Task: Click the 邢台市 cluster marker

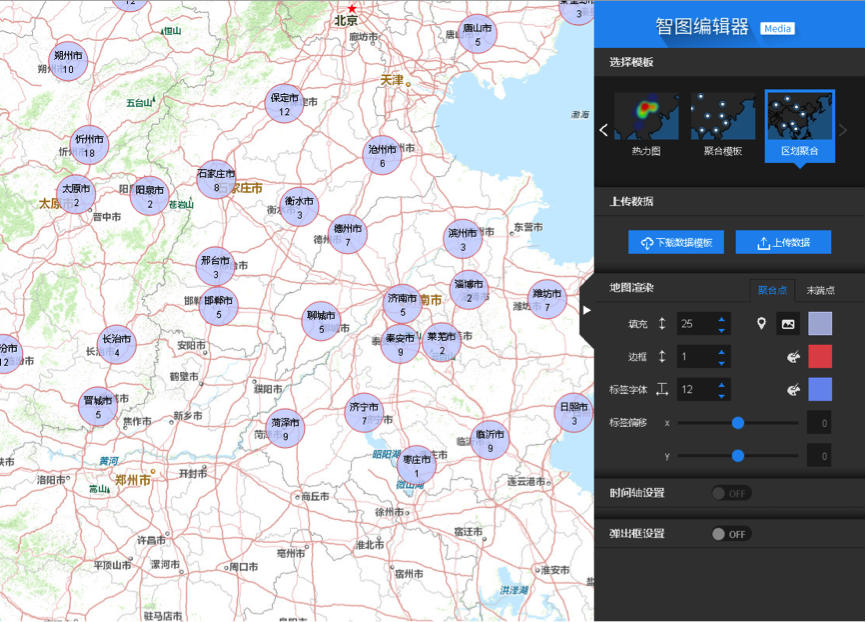Action: [215, 266]
